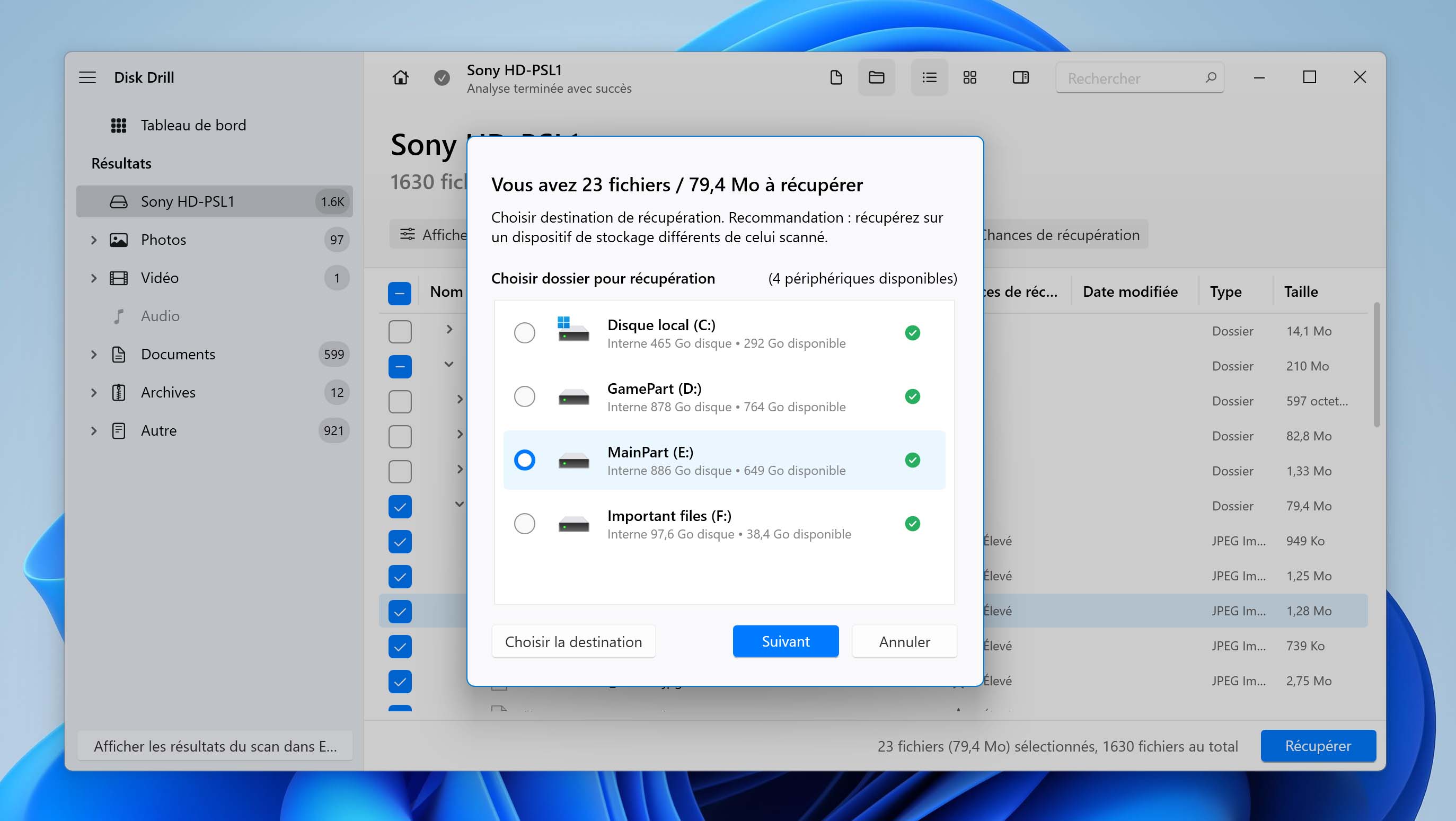Screen dimensions: 1456x821
Task: Select Important files (F:) radio button
Action: click(x=525, y=524)
